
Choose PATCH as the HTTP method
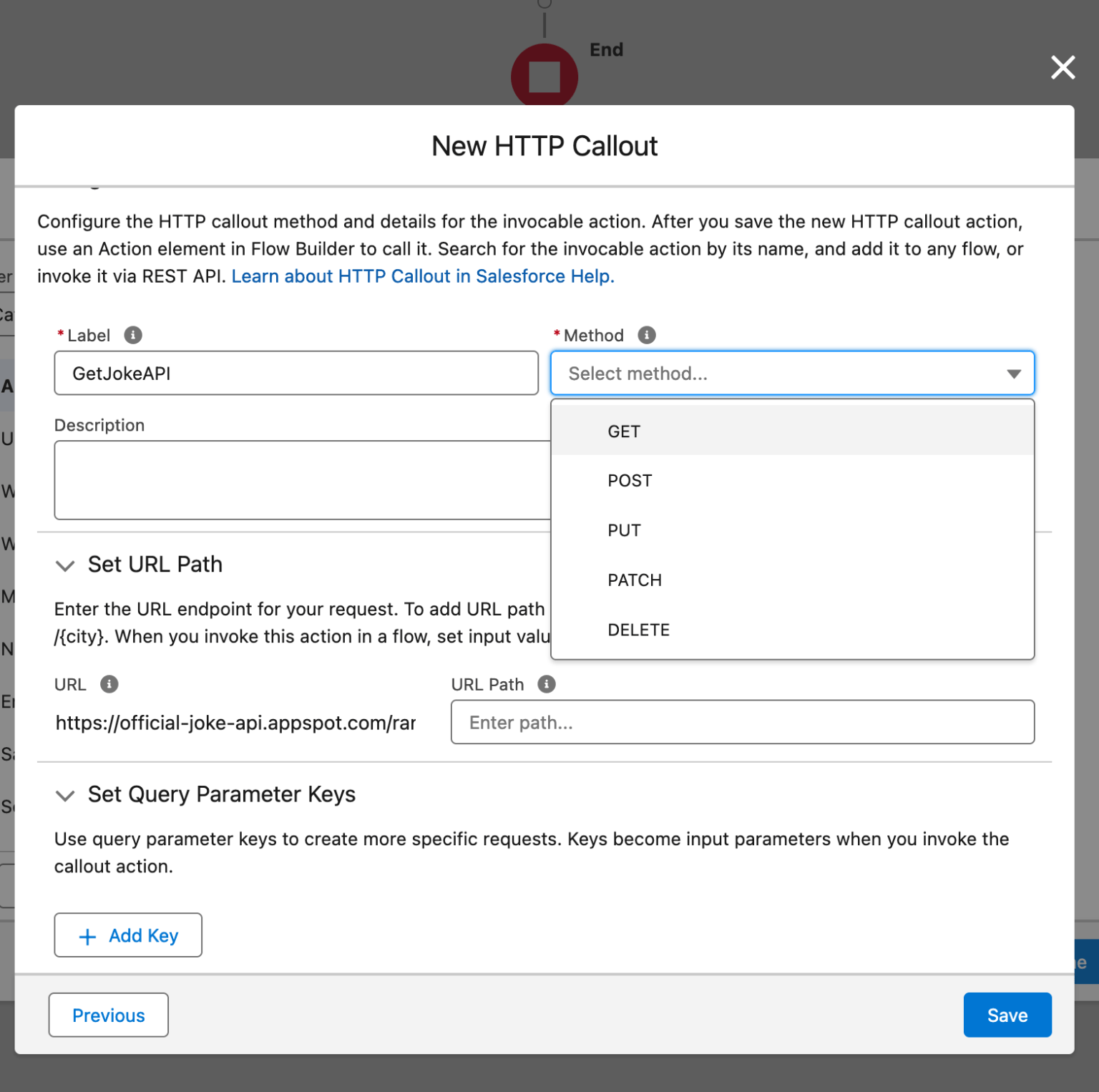[635, 580]
